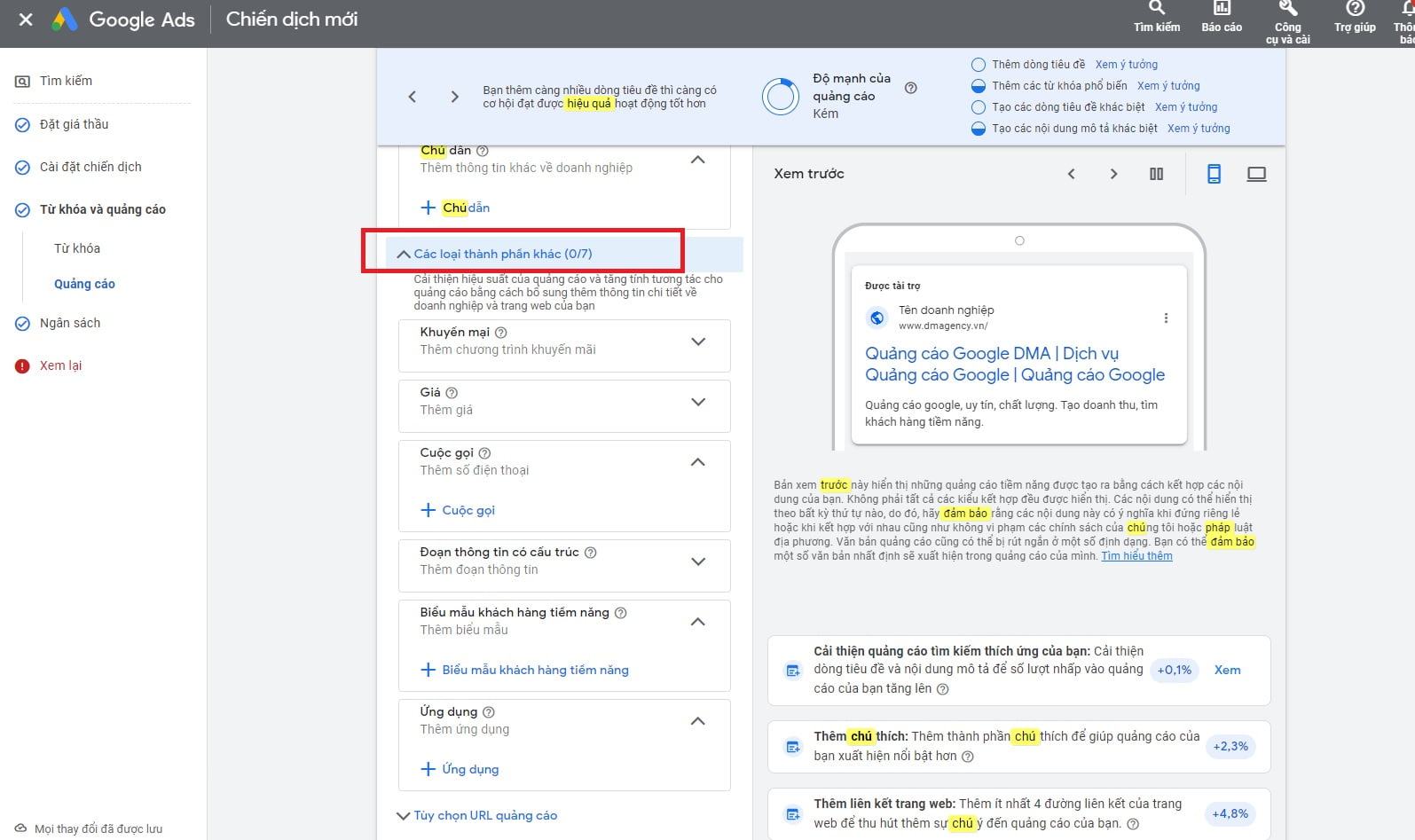Click Xem on responsive search ad recommendation
This screenshot has width=1415, height=840.
point(1227,670)
